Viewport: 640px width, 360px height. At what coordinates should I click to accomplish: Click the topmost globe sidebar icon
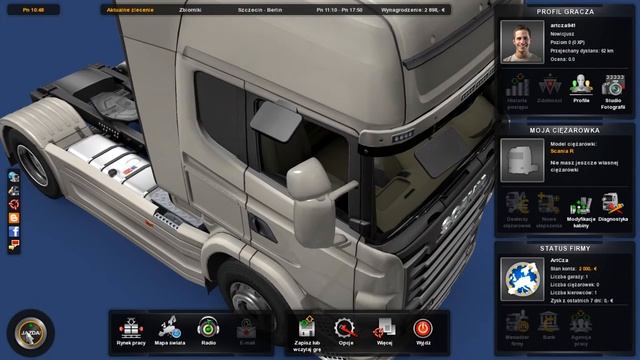point(14,177)
